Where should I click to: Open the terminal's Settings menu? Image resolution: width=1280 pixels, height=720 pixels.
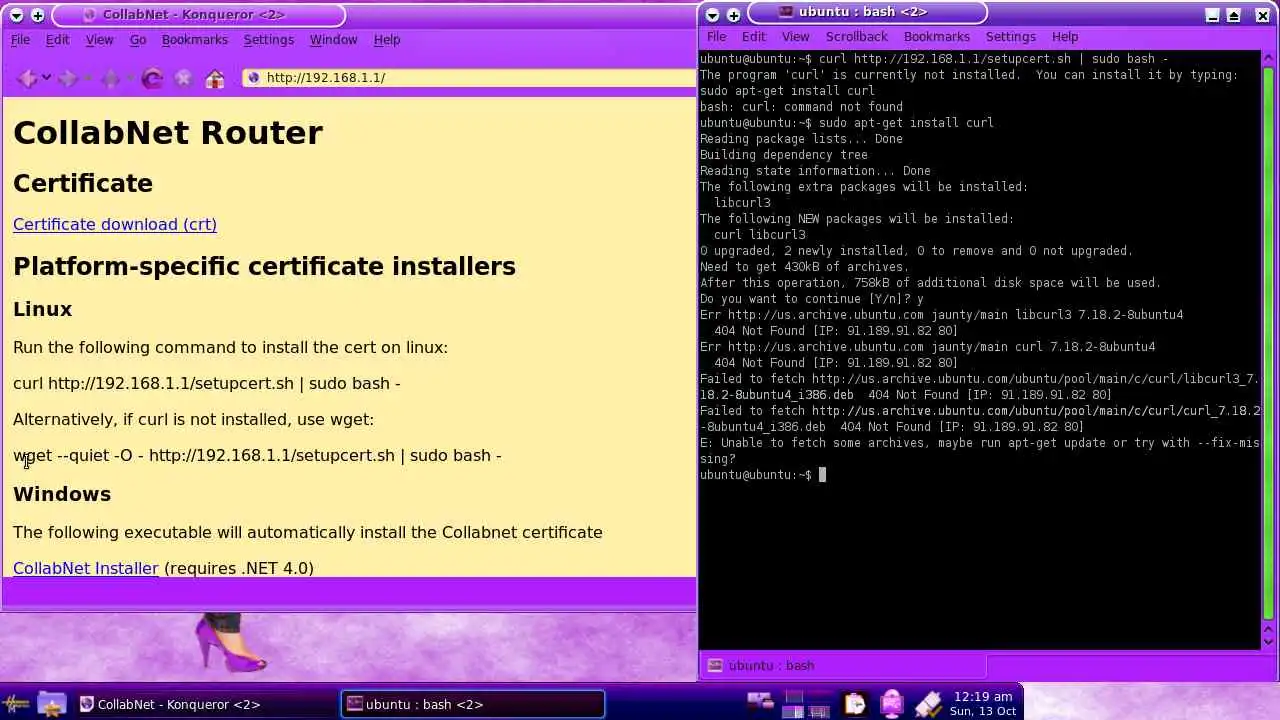point(1011,37)
